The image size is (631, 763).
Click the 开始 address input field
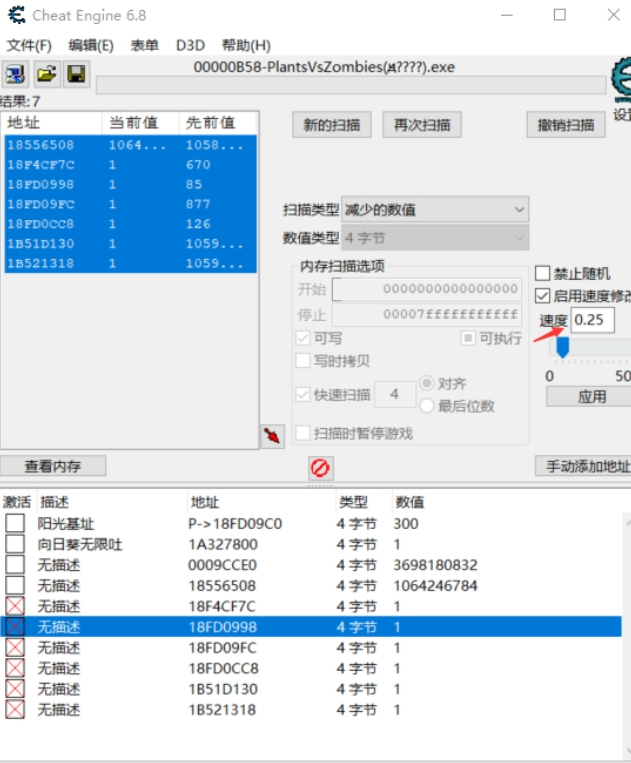click(x=427, y=289)
